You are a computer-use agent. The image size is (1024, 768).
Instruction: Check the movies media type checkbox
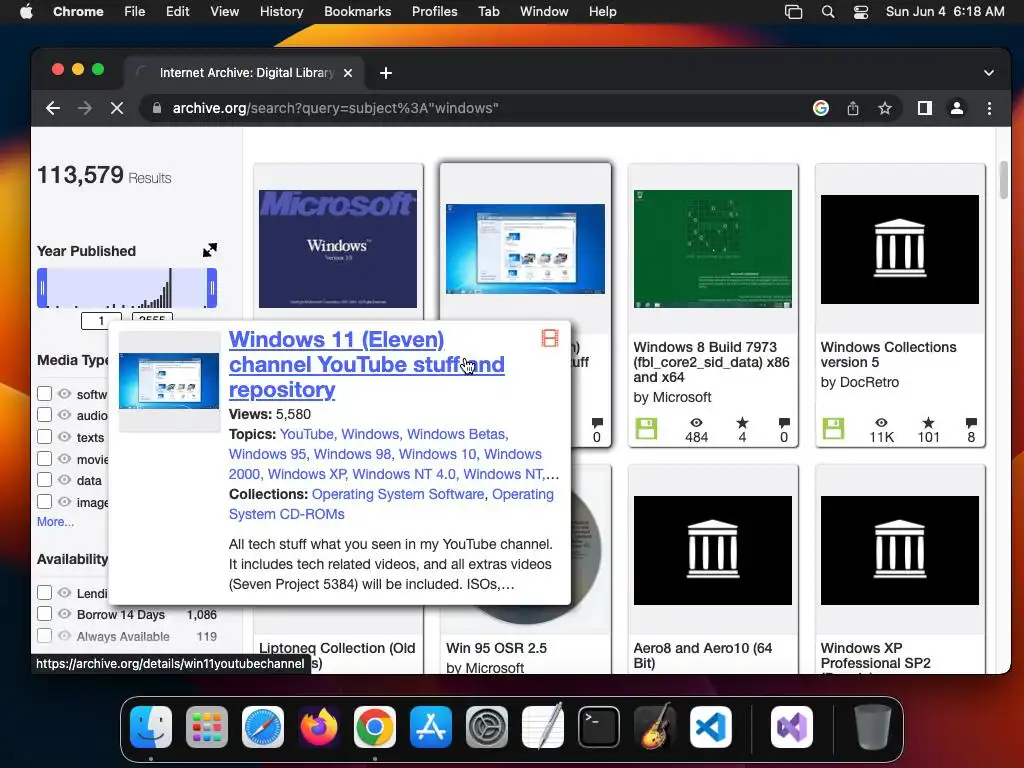click(x=44, y=458)
